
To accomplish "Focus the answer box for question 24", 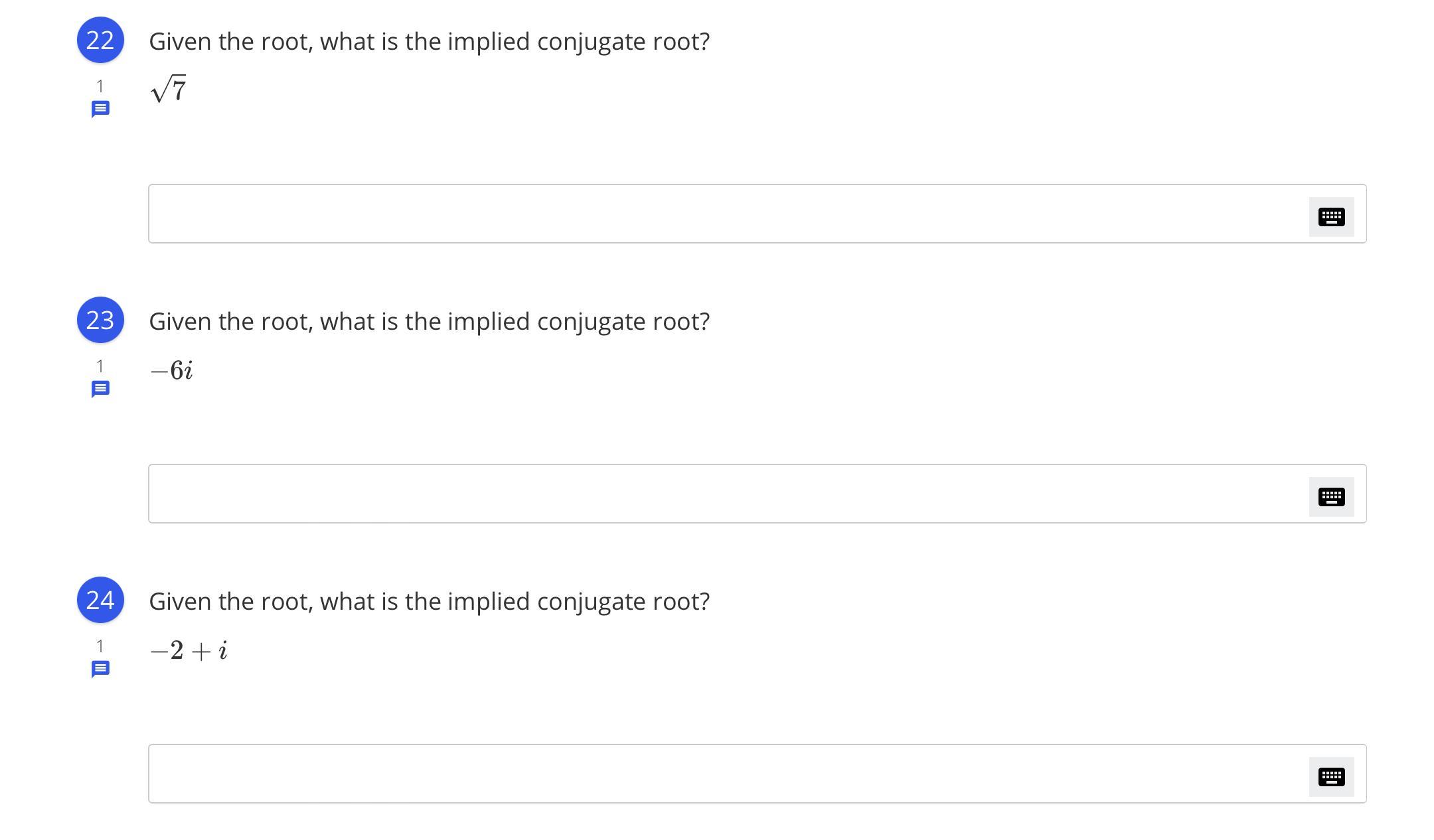I will 724,774.
